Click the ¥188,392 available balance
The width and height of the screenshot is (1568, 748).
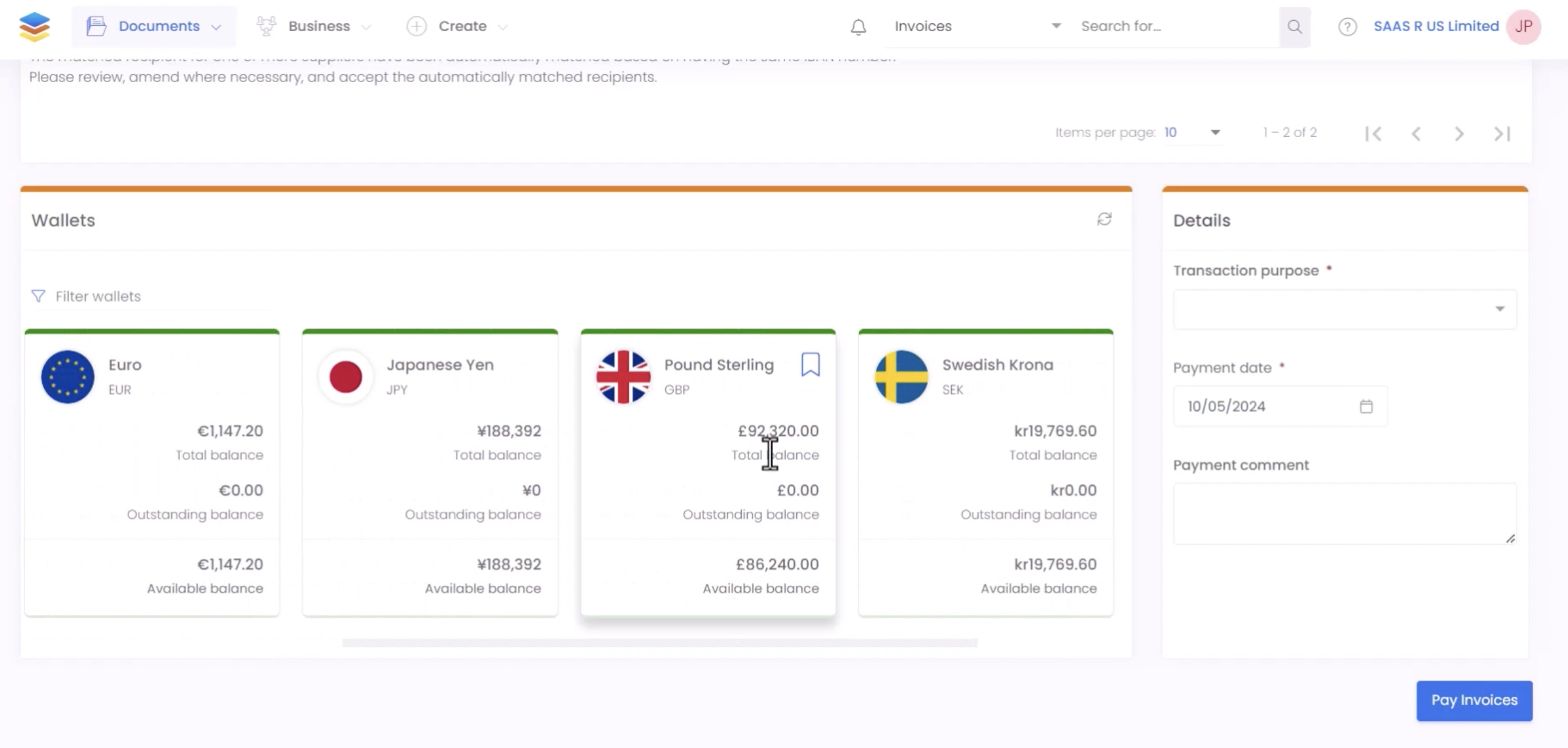(x=509, y=564)
